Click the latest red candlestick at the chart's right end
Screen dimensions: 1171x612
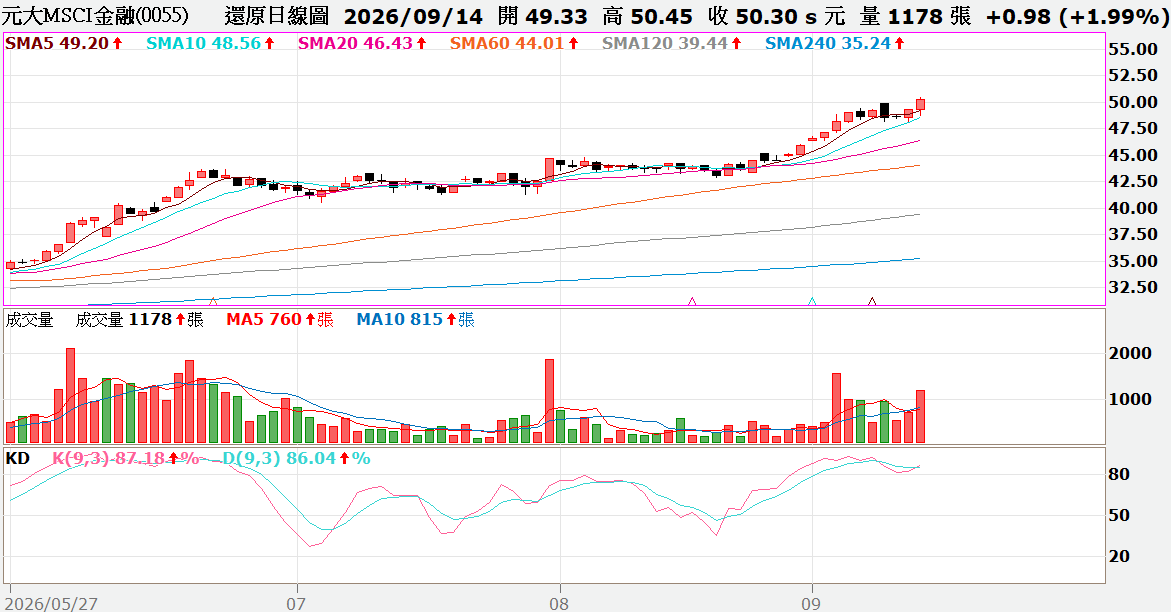coord(920,105)
